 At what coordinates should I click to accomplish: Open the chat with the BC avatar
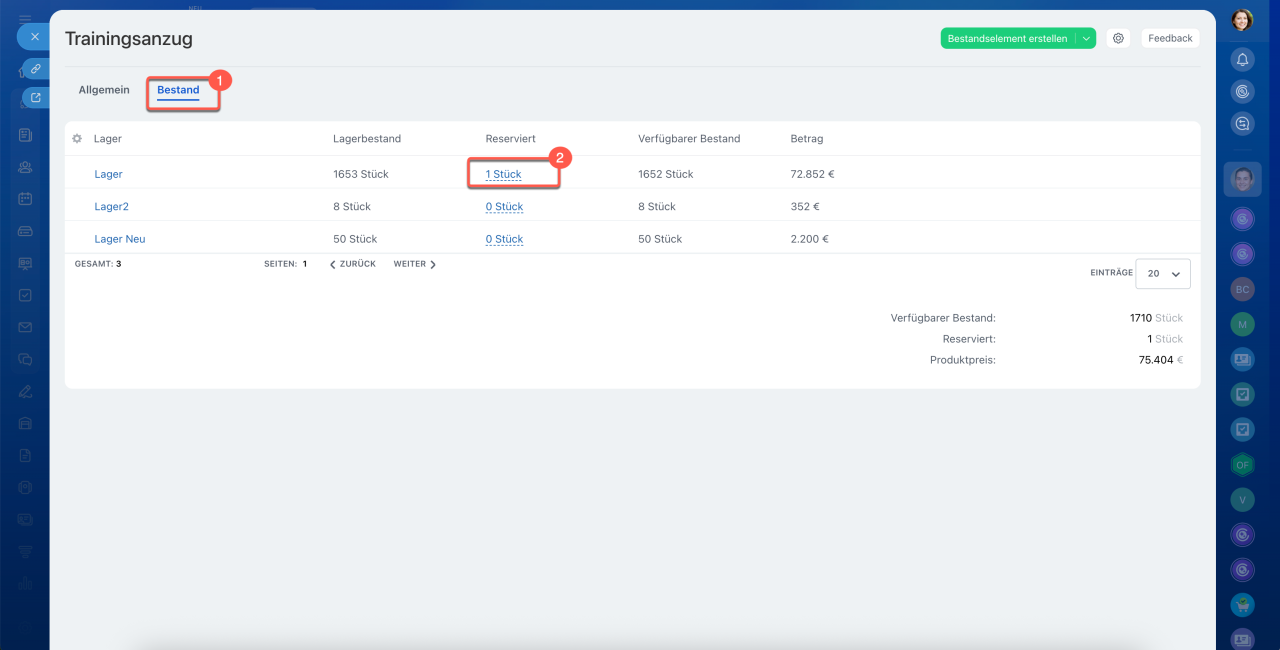[x=1242, y=289]
